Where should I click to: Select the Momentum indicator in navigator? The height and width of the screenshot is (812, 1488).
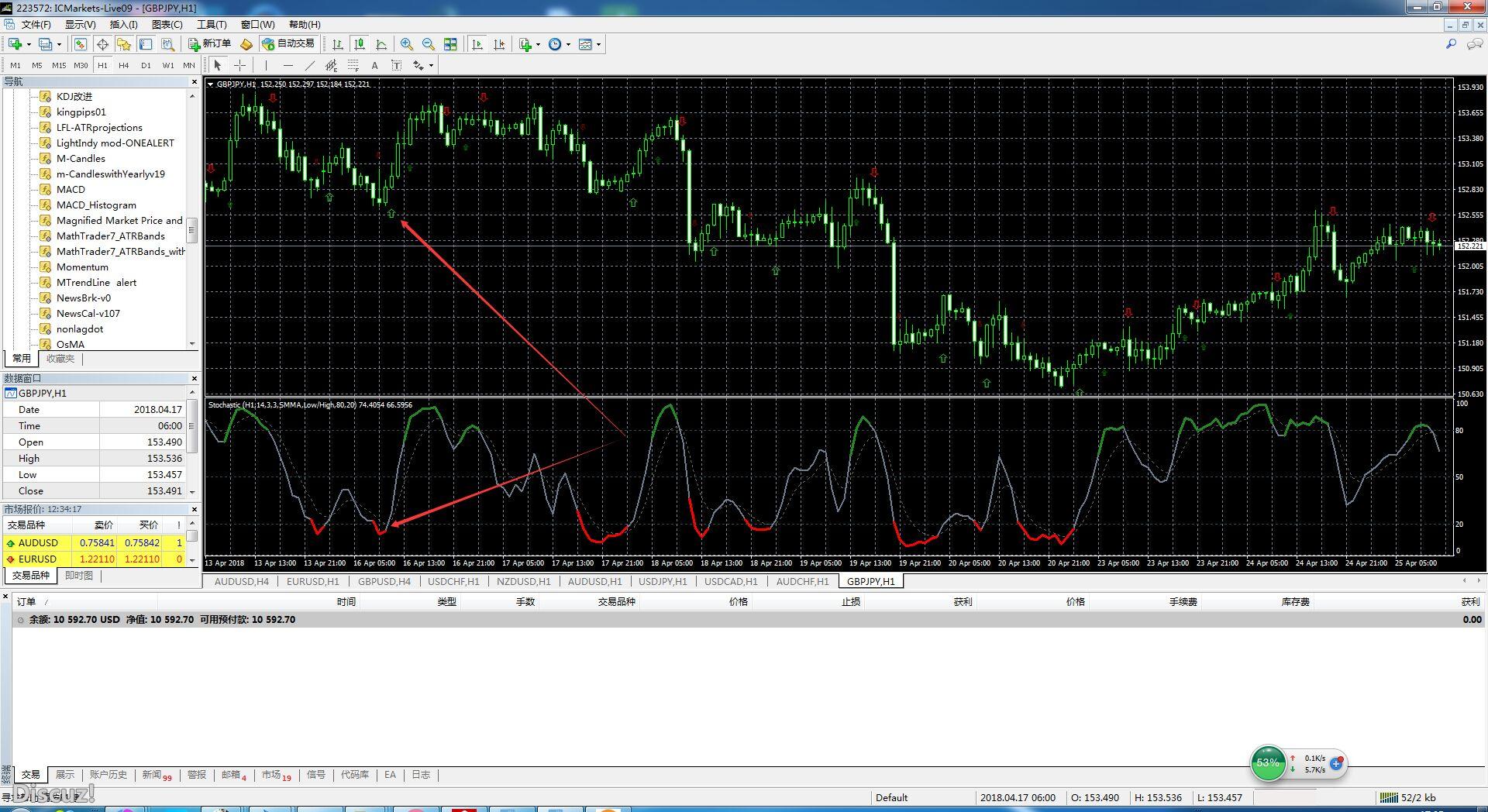(x=82, y=267)
